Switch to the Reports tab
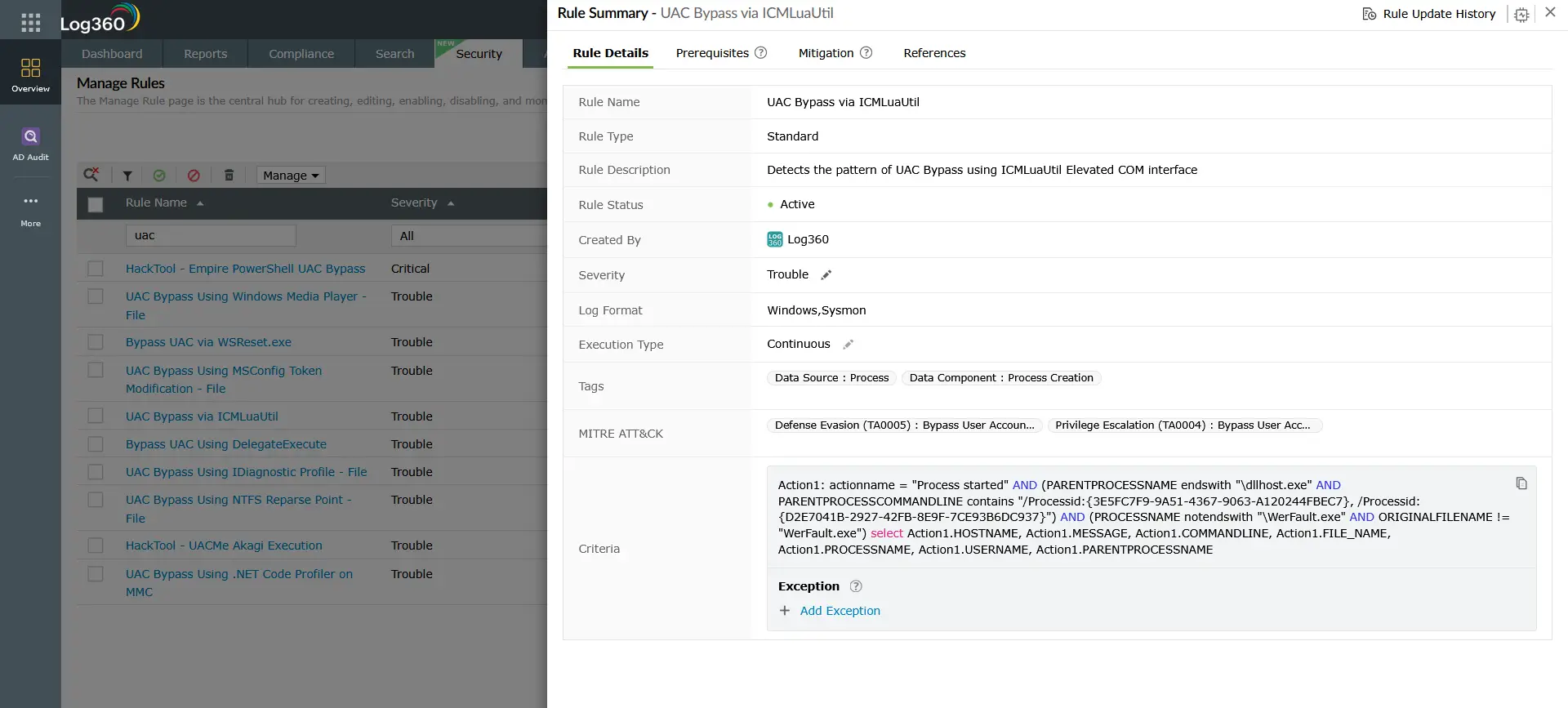The image size is (1568, 708). [205, 54]
